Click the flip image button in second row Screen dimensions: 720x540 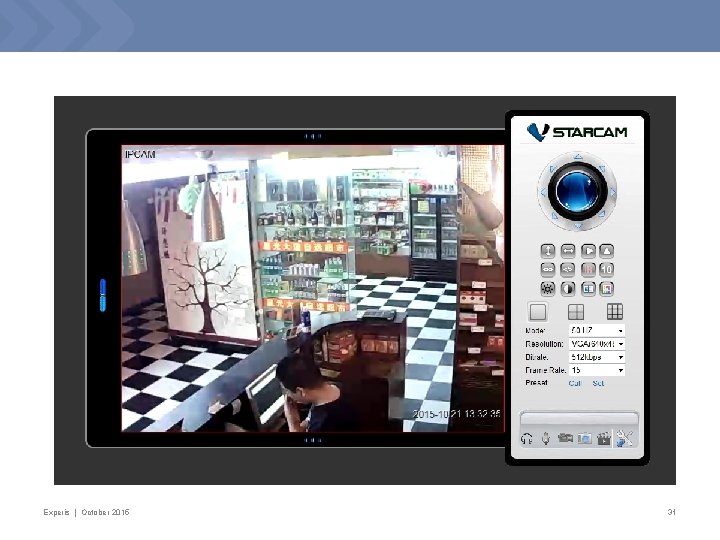547,270
